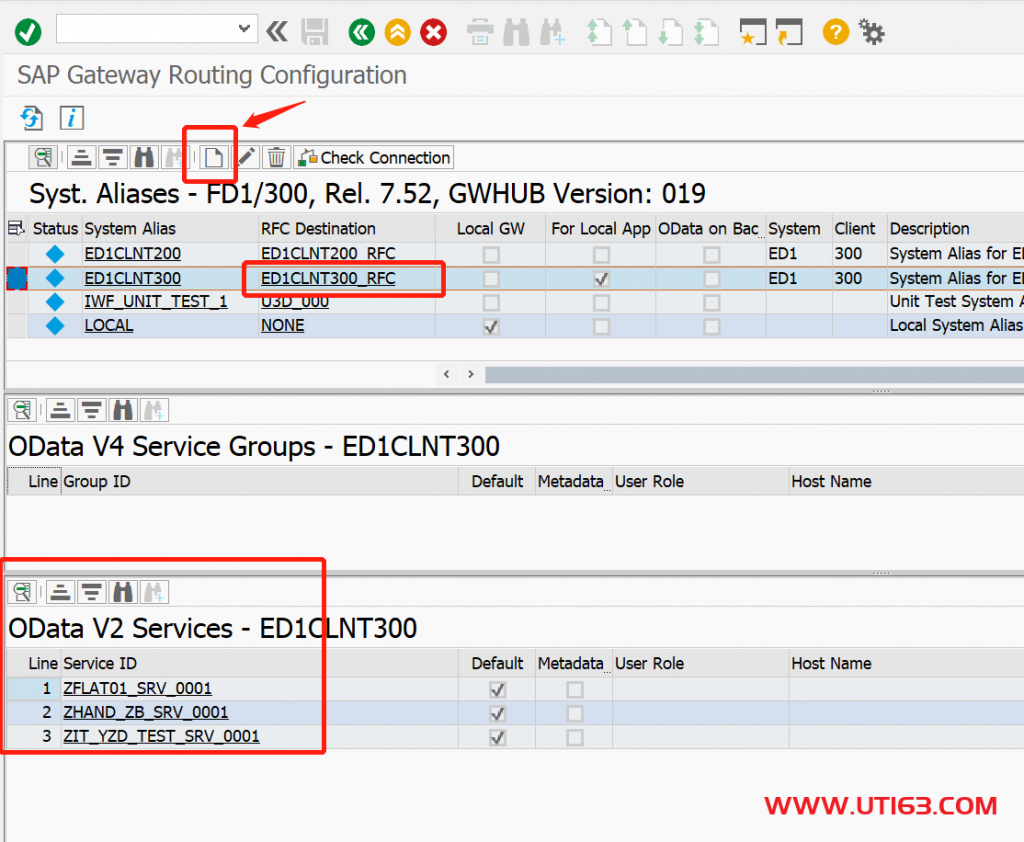The image size is (1024, 842).
Task: Click the Save diskette icon
Action: [x=315, y=31]
